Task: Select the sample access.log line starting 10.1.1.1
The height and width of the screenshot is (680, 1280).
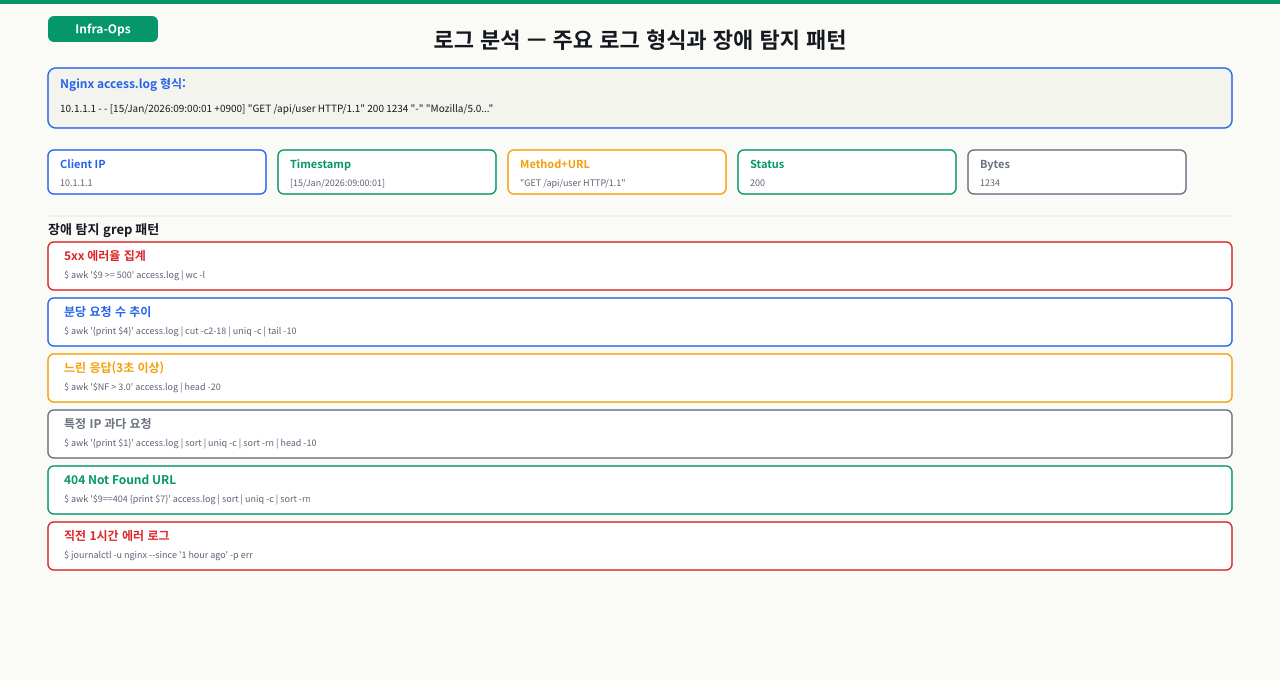Action: point(276,108)
